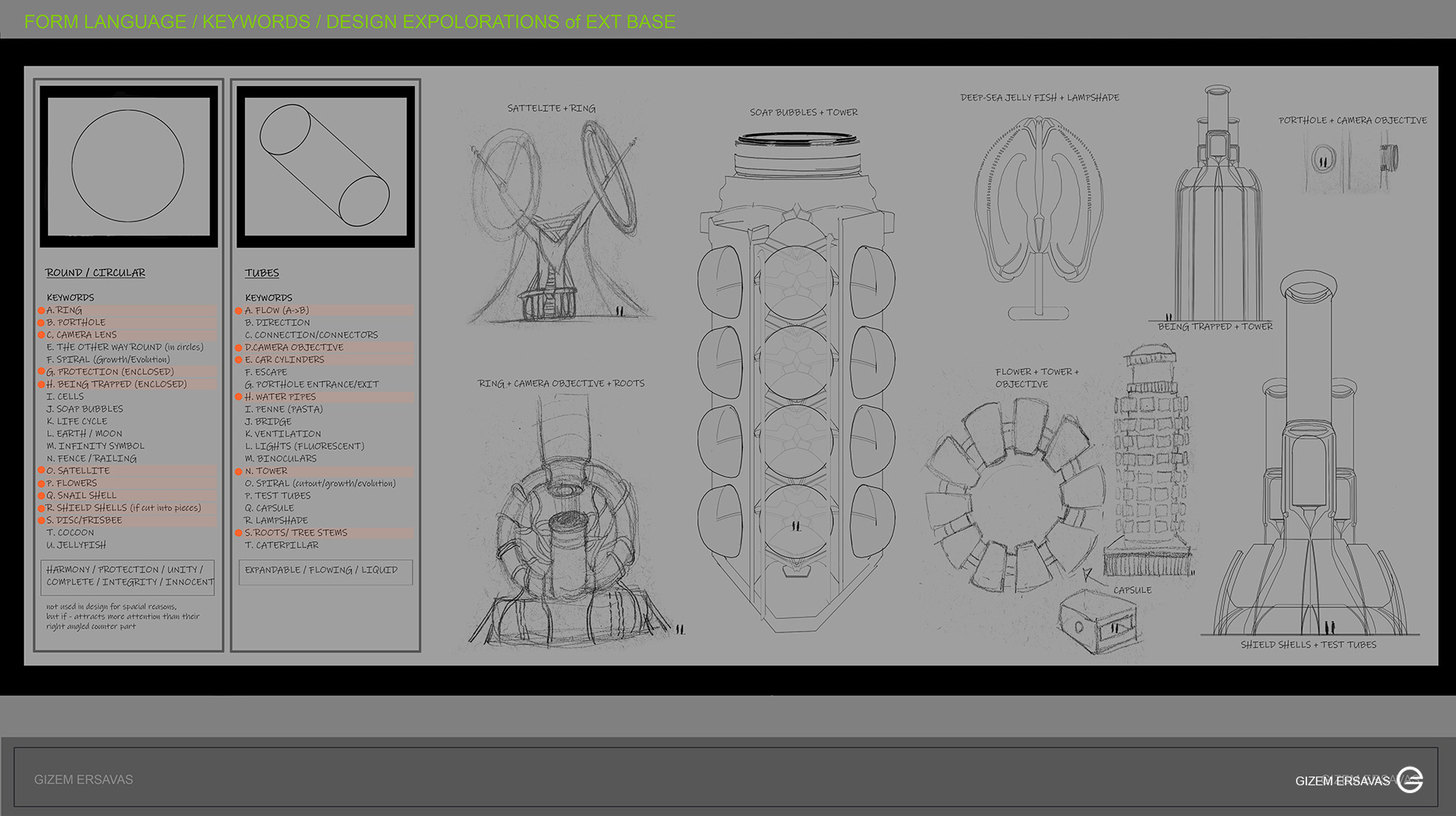This screenshot has height=816, width=1456.
Task: Select tubes keyword 'F. ESCAPE'
Action: (x=266, y=372)
